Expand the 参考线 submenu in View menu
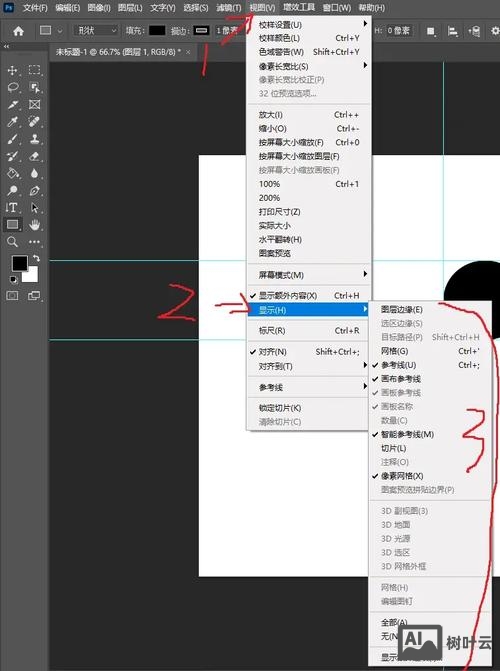 (309, 387)
